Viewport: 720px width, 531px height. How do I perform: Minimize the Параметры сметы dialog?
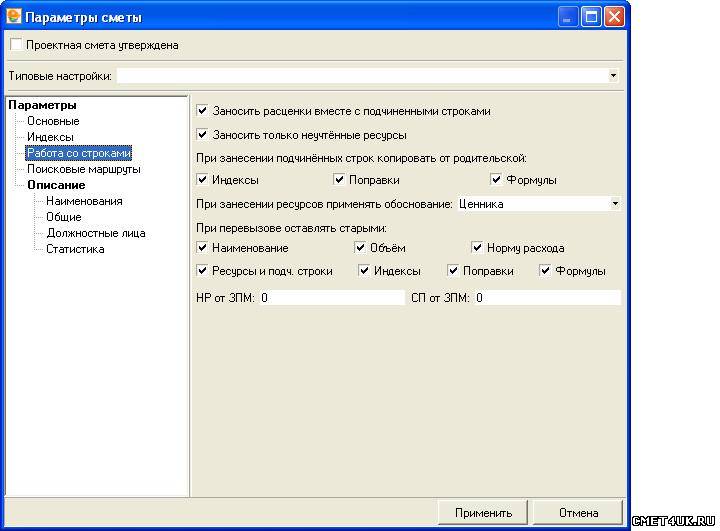[x=568, y=17]
